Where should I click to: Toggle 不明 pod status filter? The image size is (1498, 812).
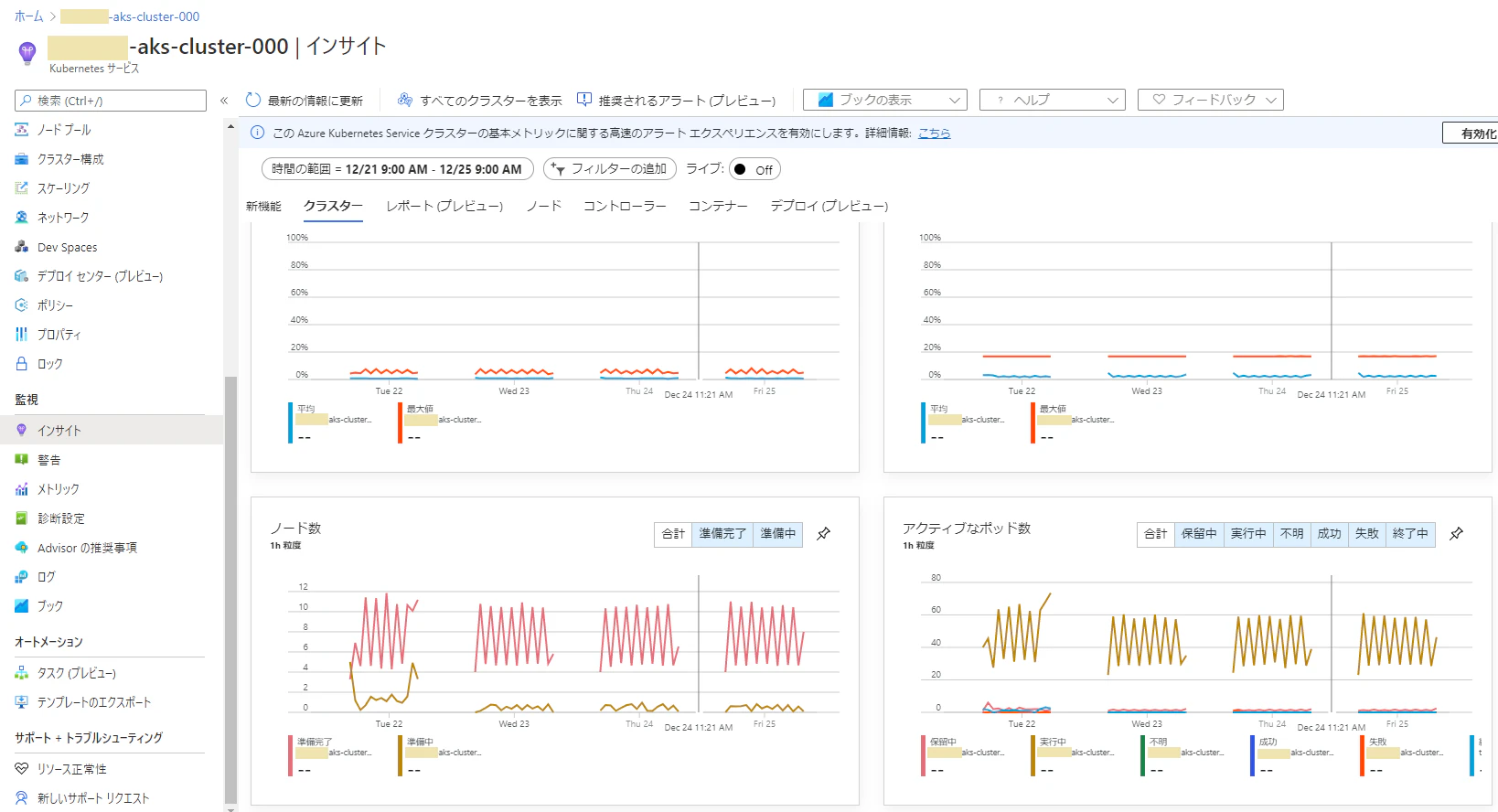1292,534
